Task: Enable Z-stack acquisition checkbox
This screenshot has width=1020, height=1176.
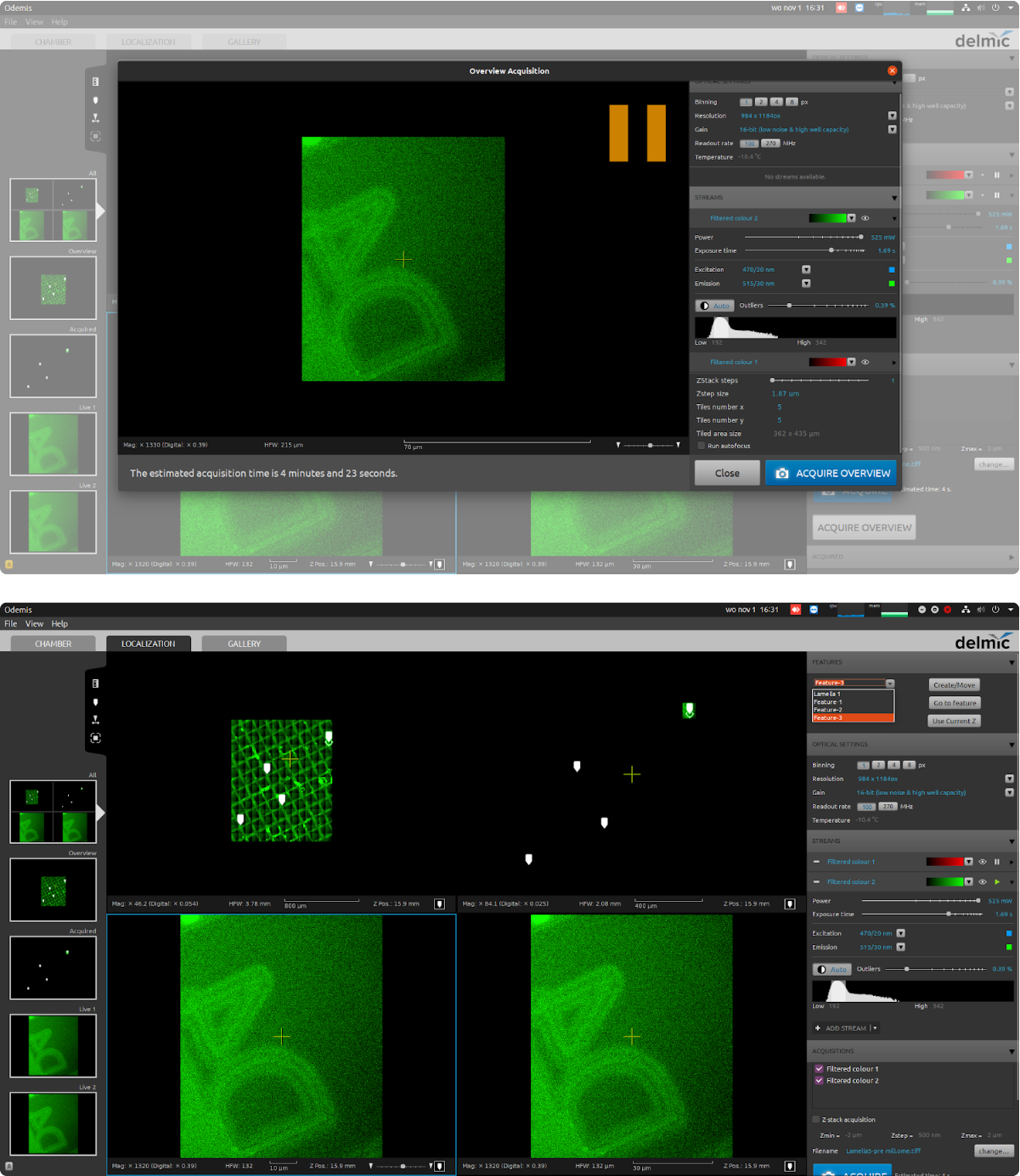Action: (814, 1119)
